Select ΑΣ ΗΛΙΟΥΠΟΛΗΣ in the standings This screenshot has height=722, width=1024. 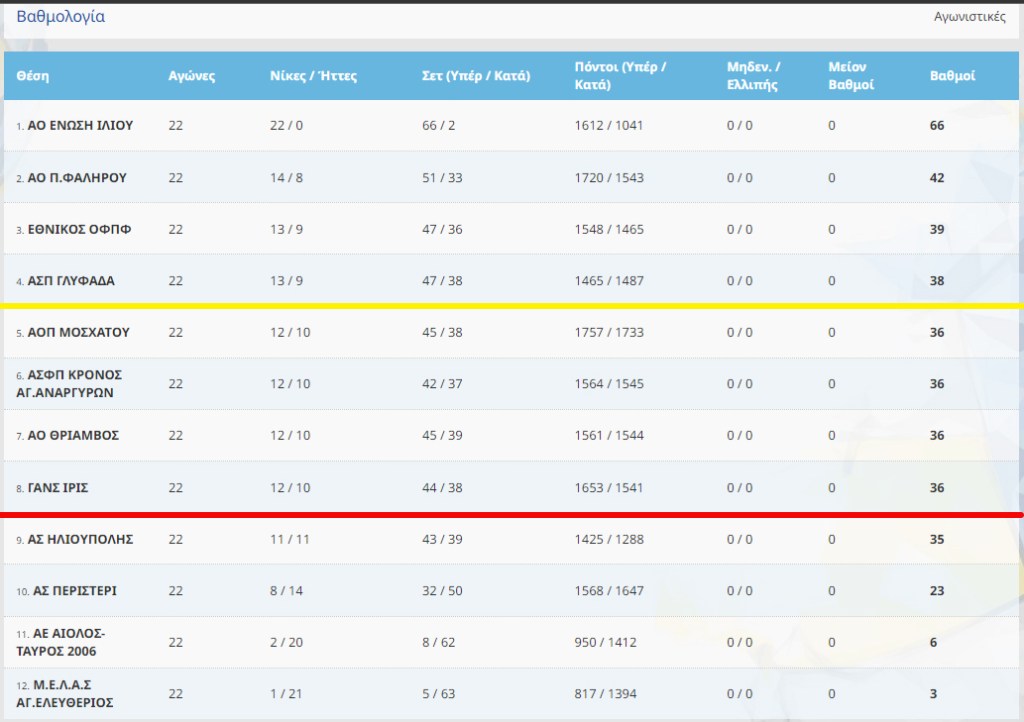tap(82, 539)
